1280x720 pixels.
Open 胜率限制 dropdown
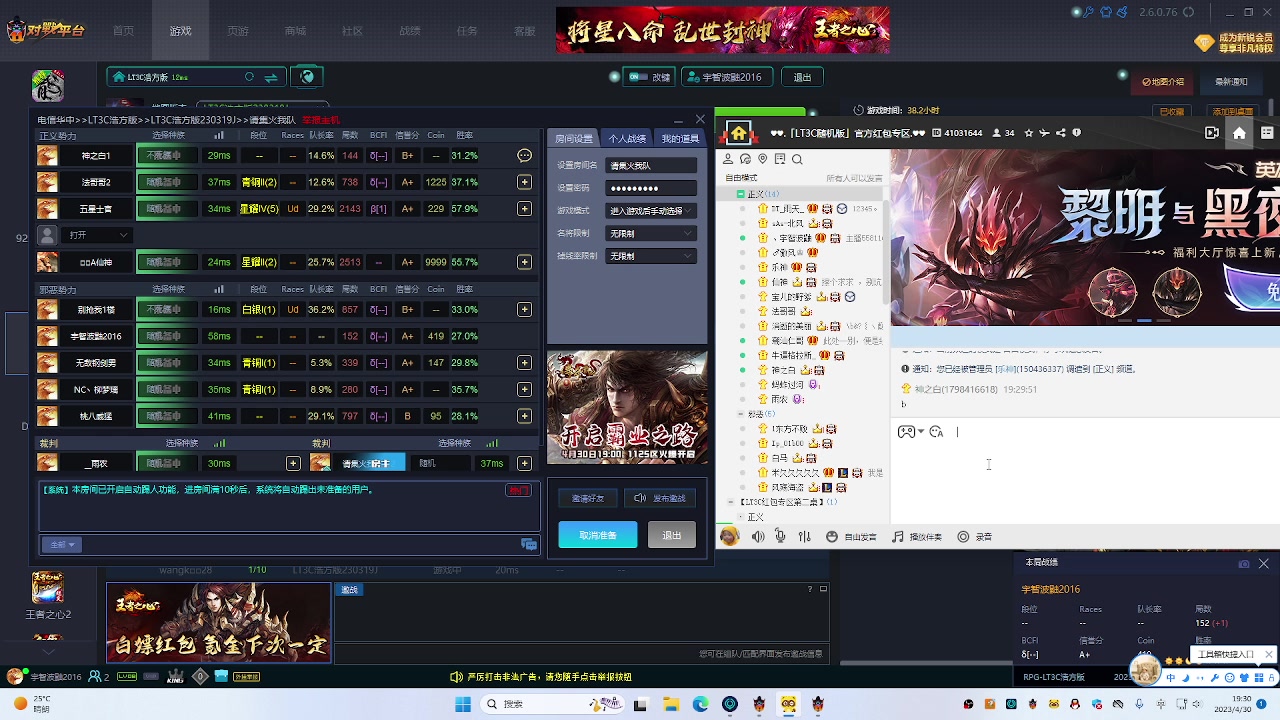click(651, 256)
